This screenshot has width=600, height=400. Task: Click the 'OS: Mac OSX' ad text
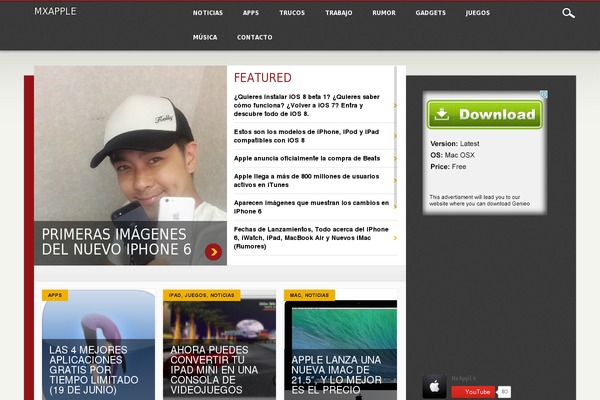pyautogui.click(x=452, y=155)
